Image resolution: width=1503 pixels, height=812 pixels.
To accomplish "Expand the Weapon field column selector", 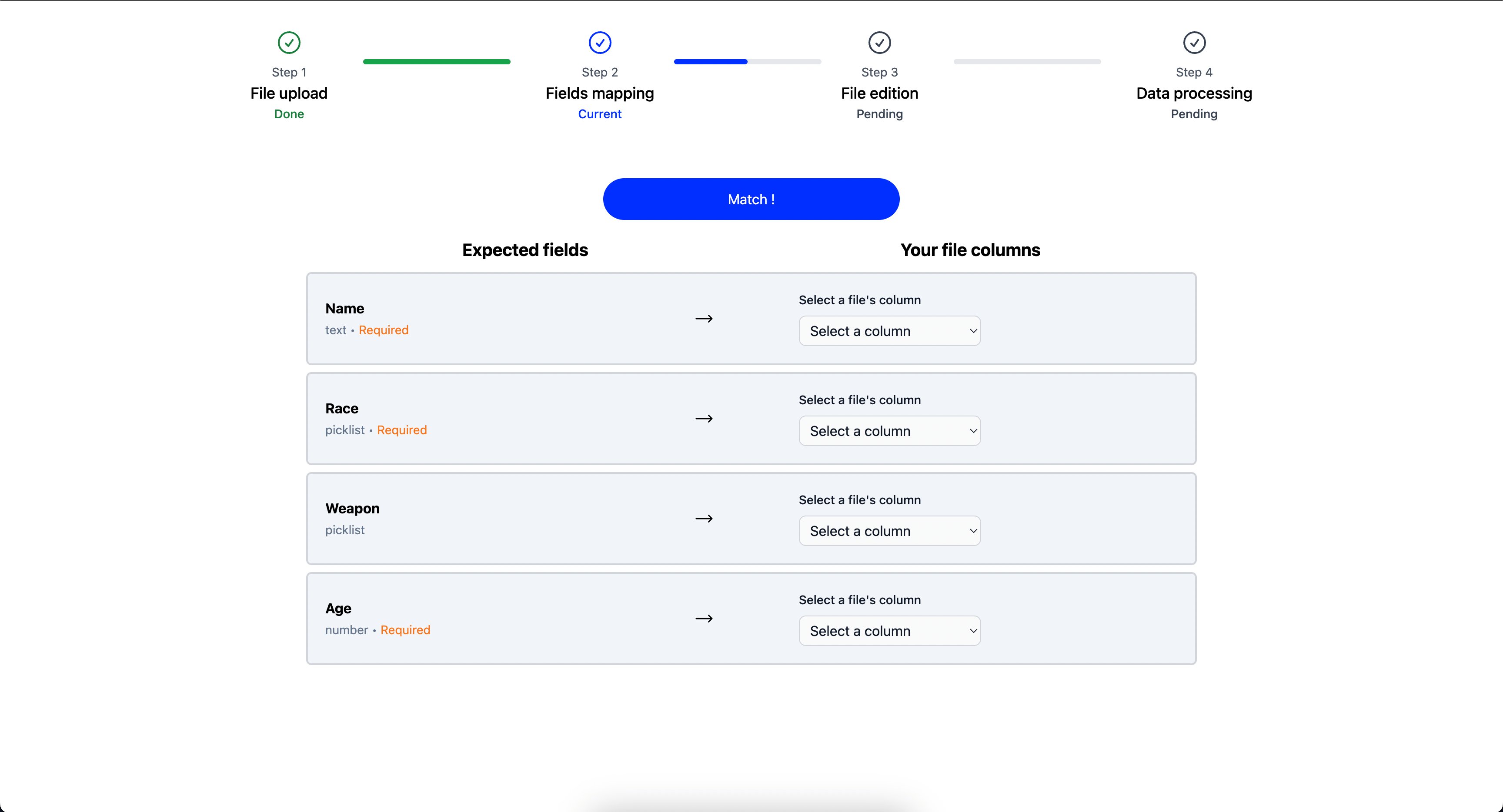I will point(889,531).
